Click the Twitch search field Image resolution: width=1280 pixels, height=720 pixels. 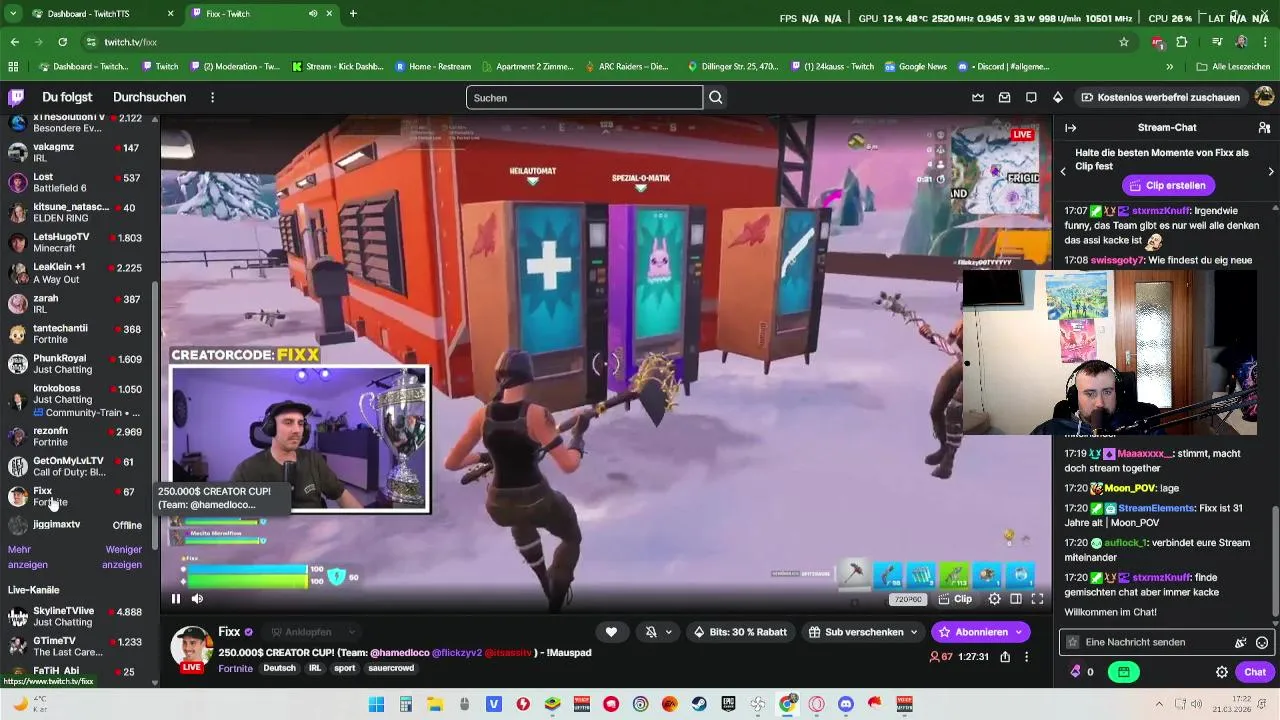click(x=584, y=97)
